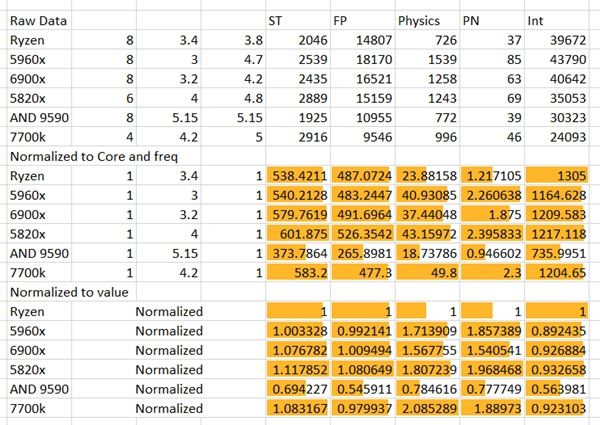Image resolution: width=600 pixels, height=425 pixels.
Task: Click the cell containing 265.8981
Action: [x=362, y=254]
